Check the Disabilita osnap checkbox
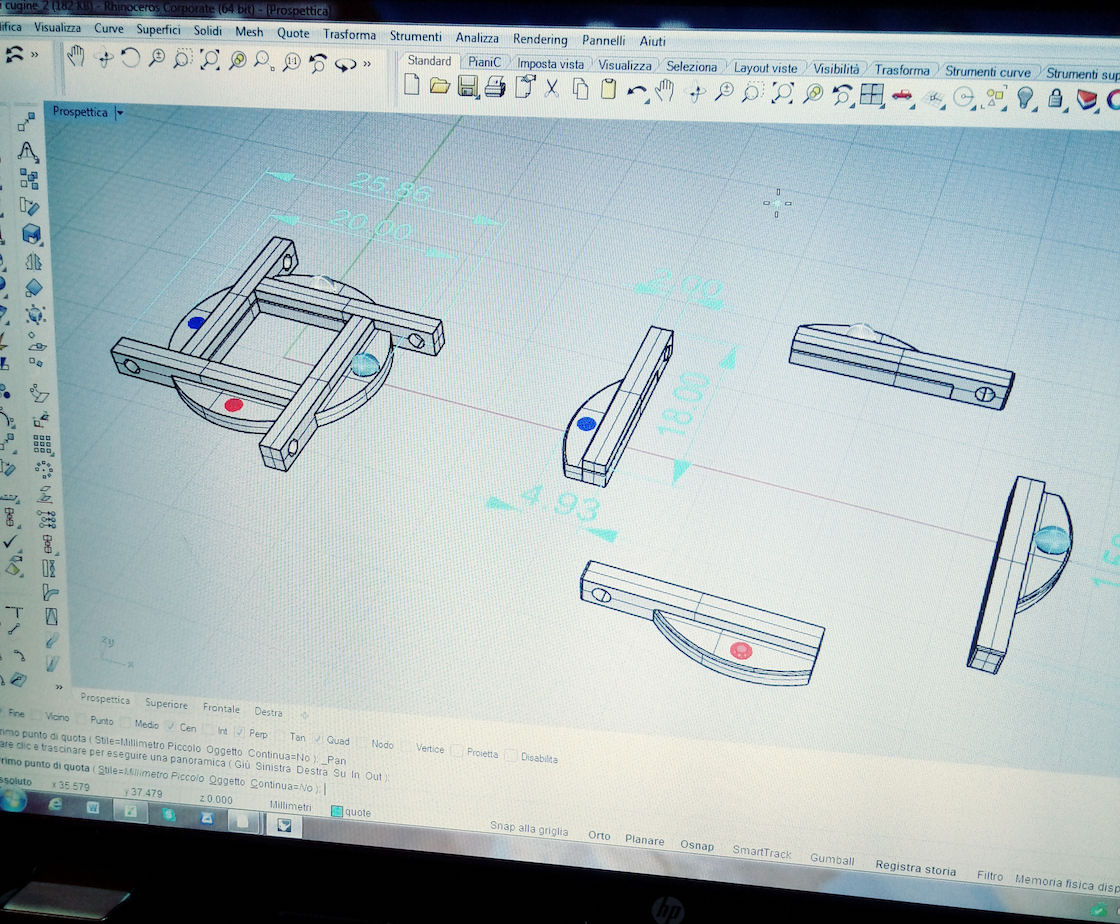 [x=511, y=755]
